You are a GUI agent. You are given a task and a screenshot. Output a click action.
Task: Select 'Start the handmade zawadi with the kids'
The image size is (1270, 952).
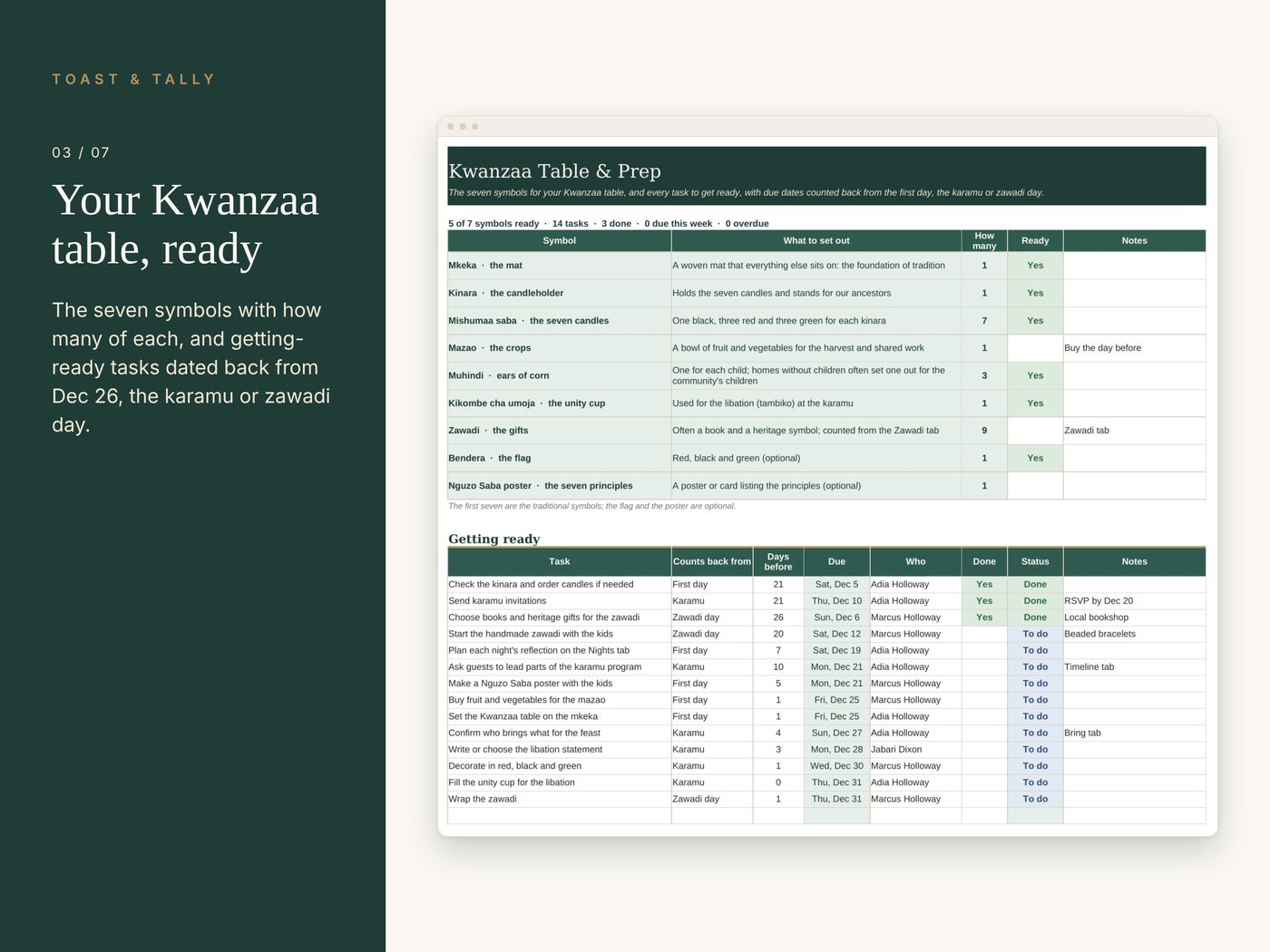coord(559,634)
